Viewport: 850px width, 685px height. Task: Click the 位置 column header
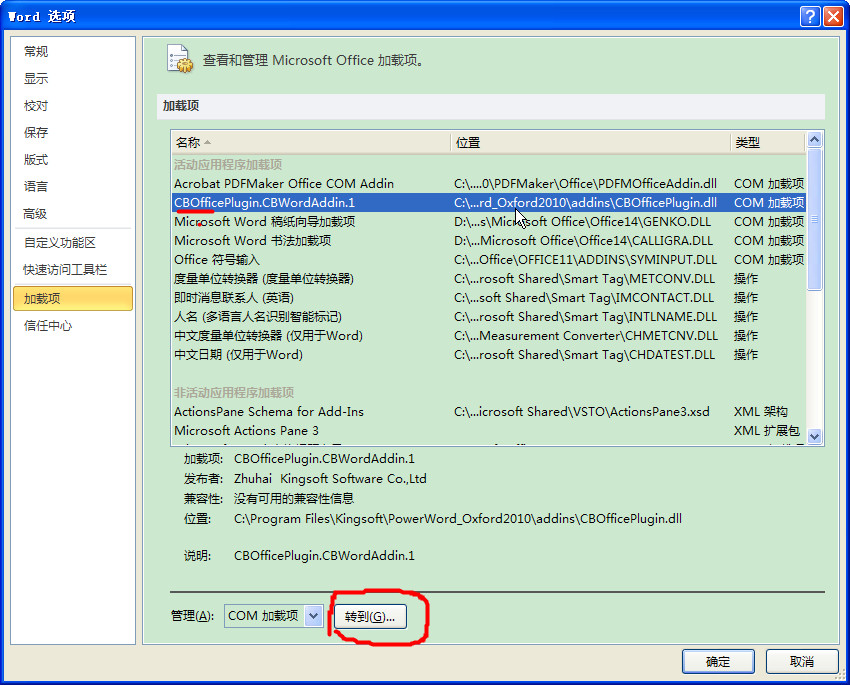[x=590, y=143]
